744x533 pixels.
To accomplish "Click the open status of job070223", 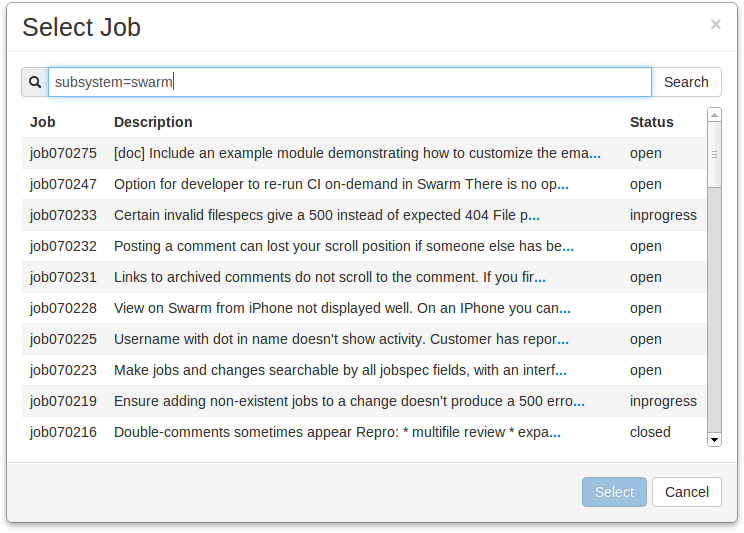I will pos(645,370).
